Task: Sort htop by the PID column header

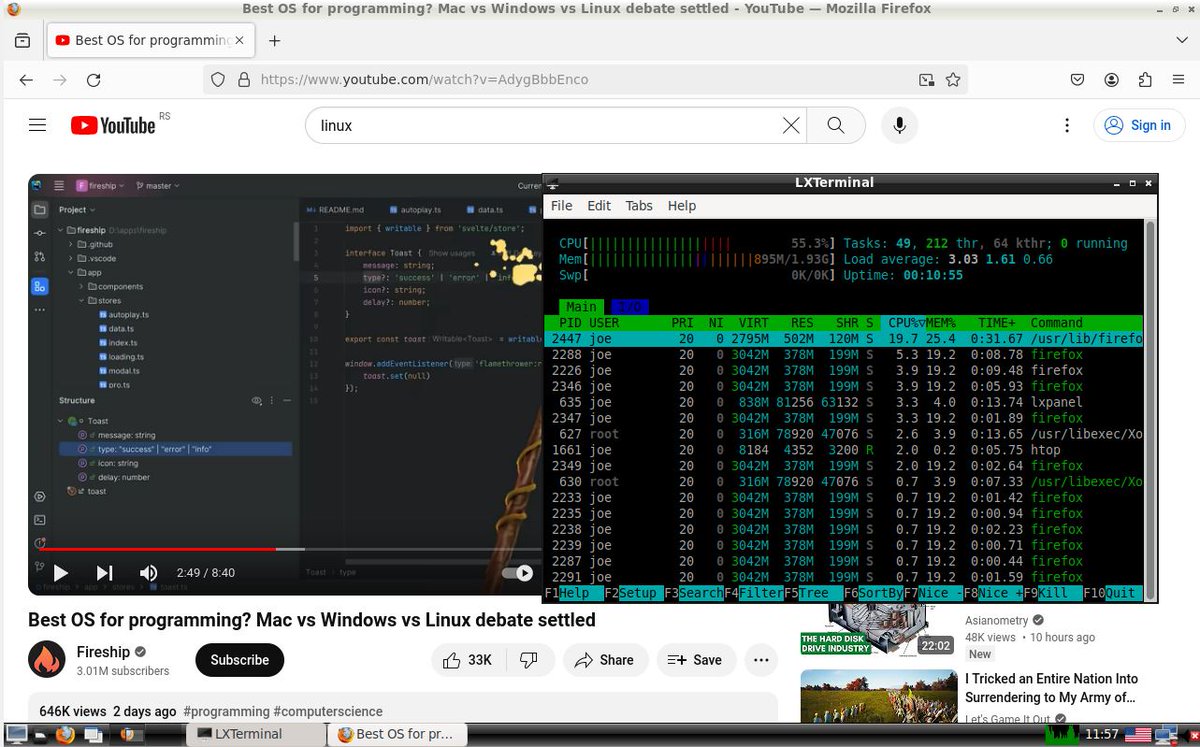Action: 570,323
